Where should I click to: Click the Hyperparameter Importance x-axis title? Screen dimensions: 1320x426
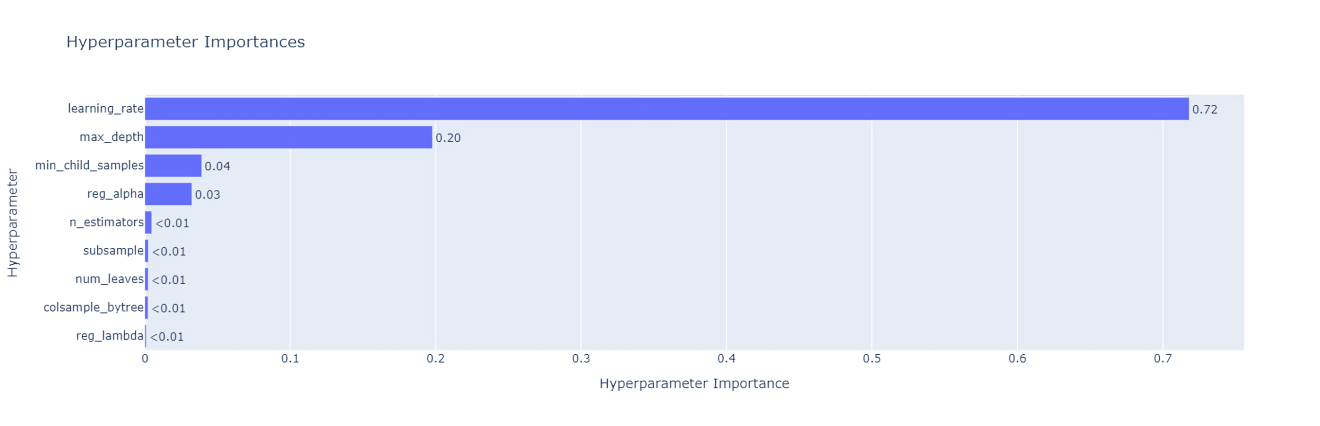694,384
